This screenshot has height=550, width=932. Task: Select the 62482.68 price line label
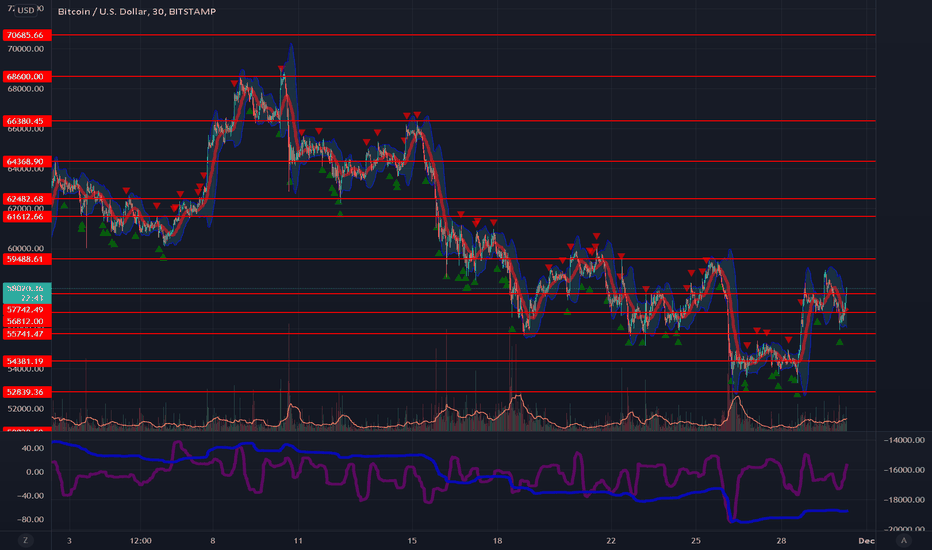[27, 199]
